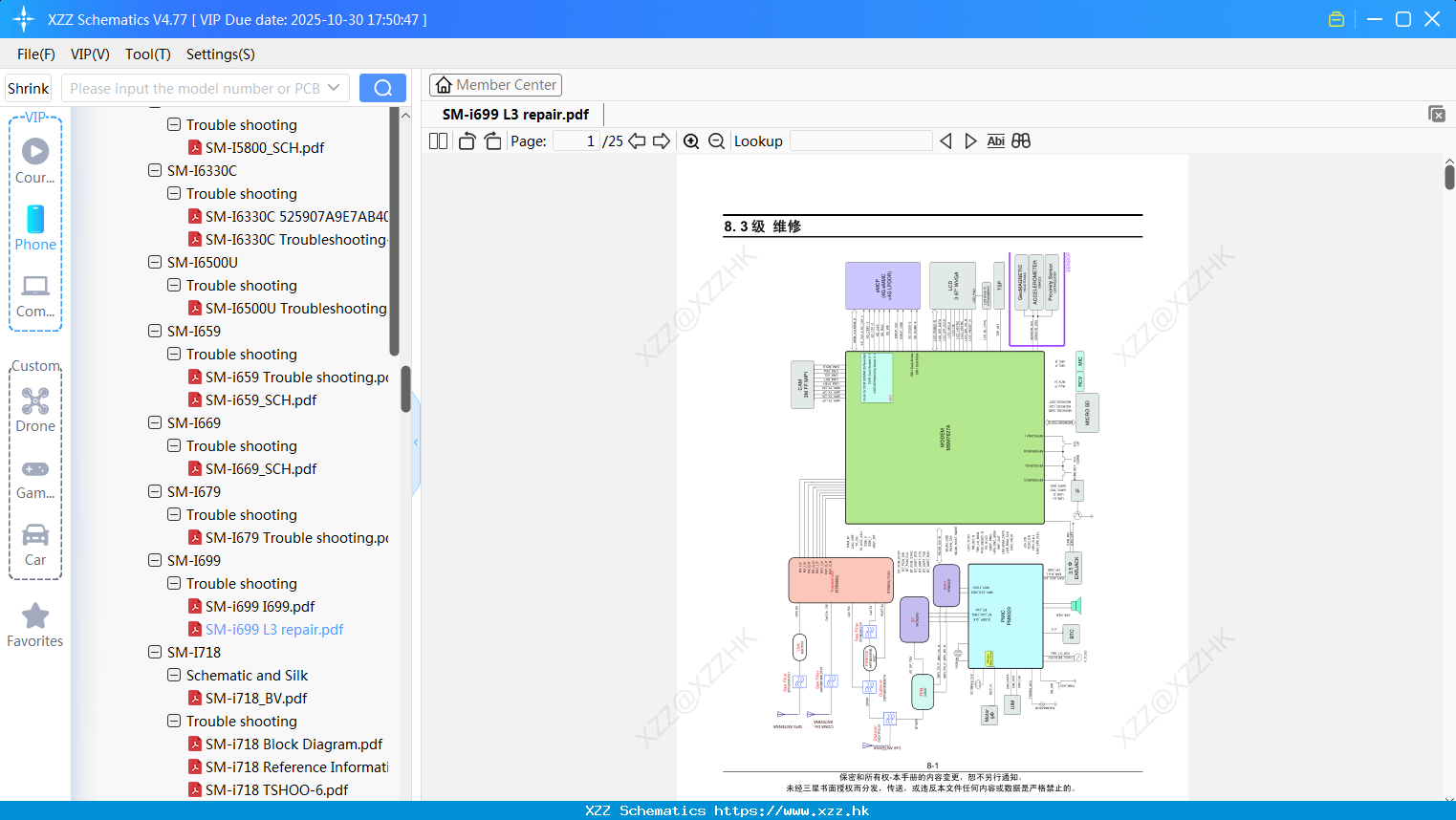The width and height of the screenshot is (1456, 820).
Task: Click the yellow toolbox icon in title bar
Action: click(1336, 19)
